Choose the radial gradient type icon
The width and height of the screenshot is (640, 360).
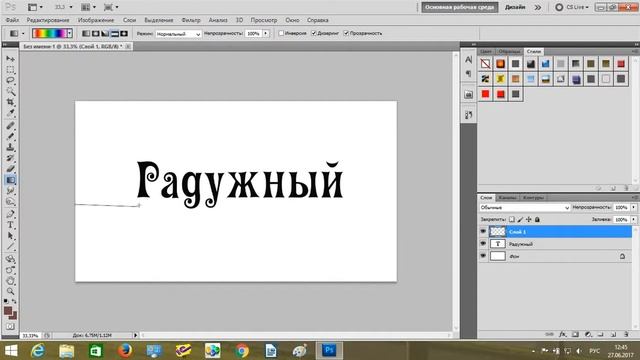(96, 33)
